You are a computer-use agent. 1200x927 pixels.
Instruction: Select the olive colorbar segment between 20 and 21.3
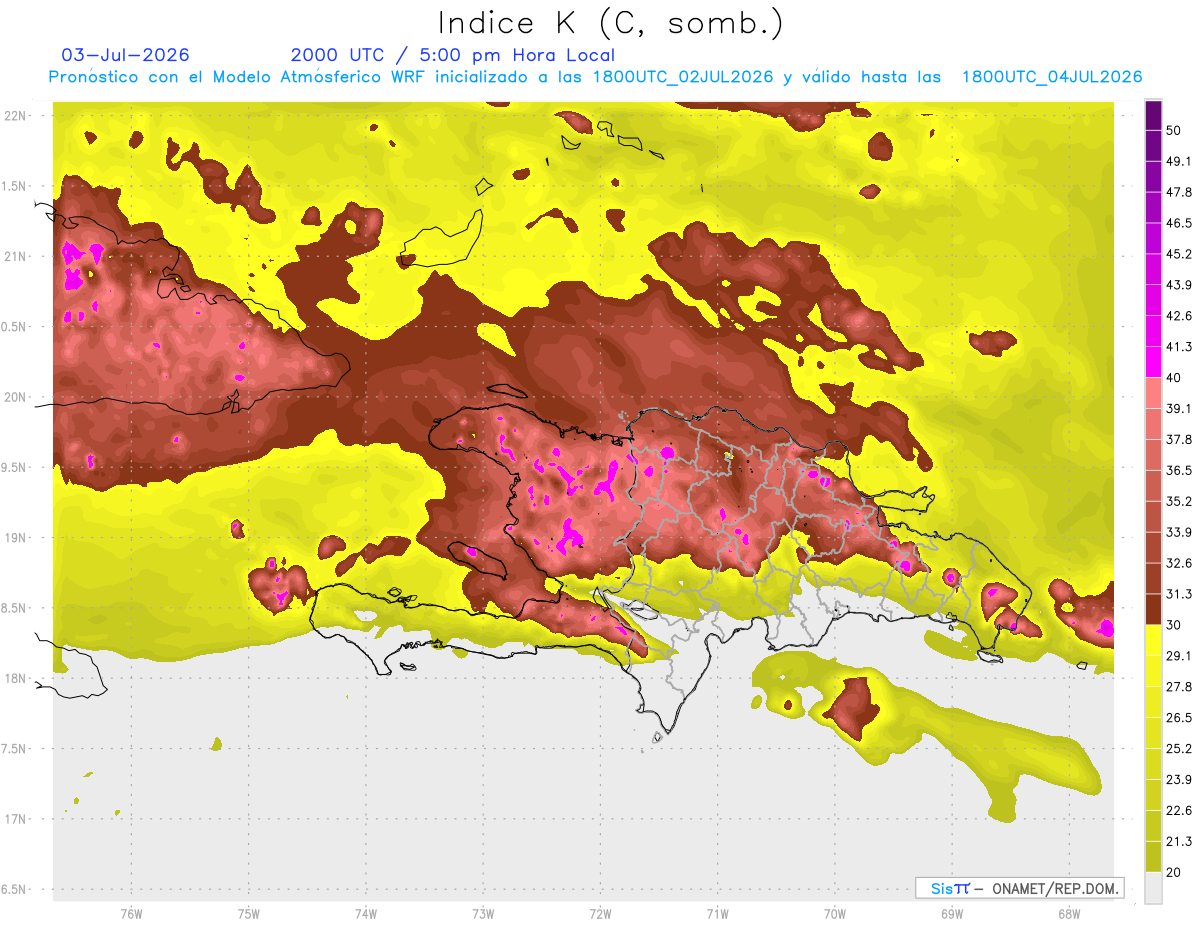pyautogui.click(x=1154, y=857)
